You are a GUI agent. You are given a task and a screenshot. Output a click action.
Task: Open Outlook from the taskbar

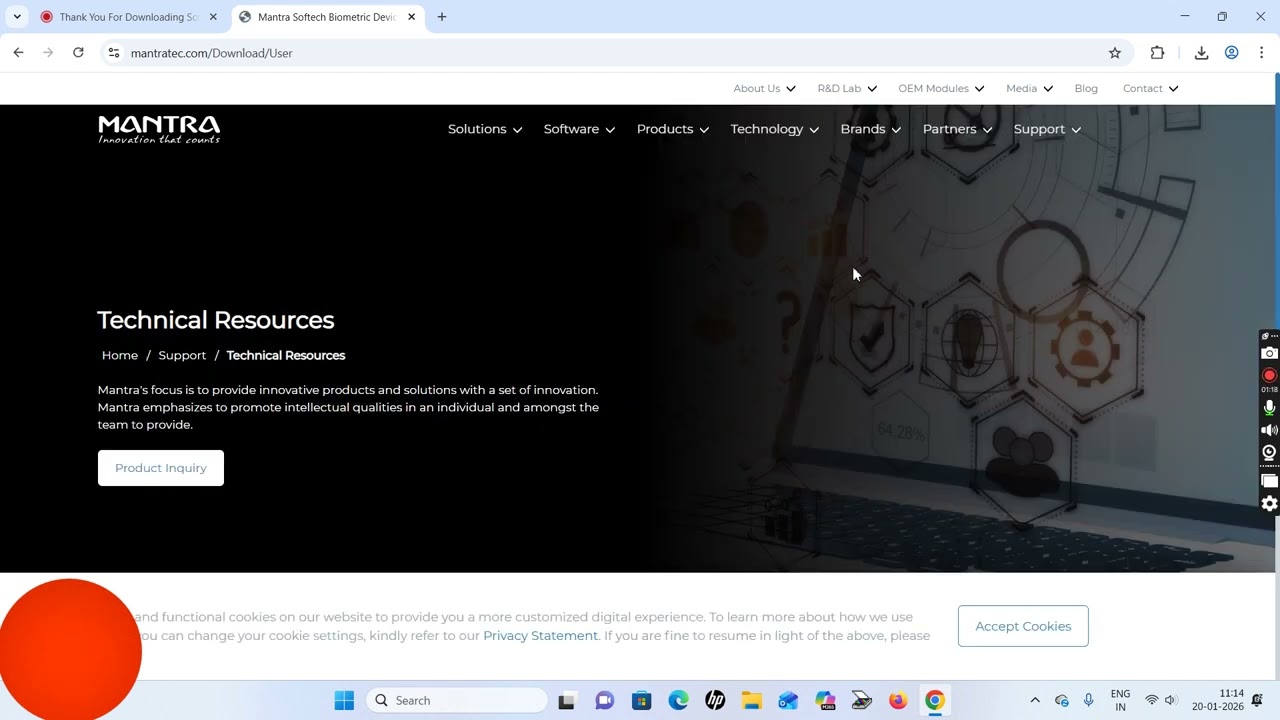point(788,700)
